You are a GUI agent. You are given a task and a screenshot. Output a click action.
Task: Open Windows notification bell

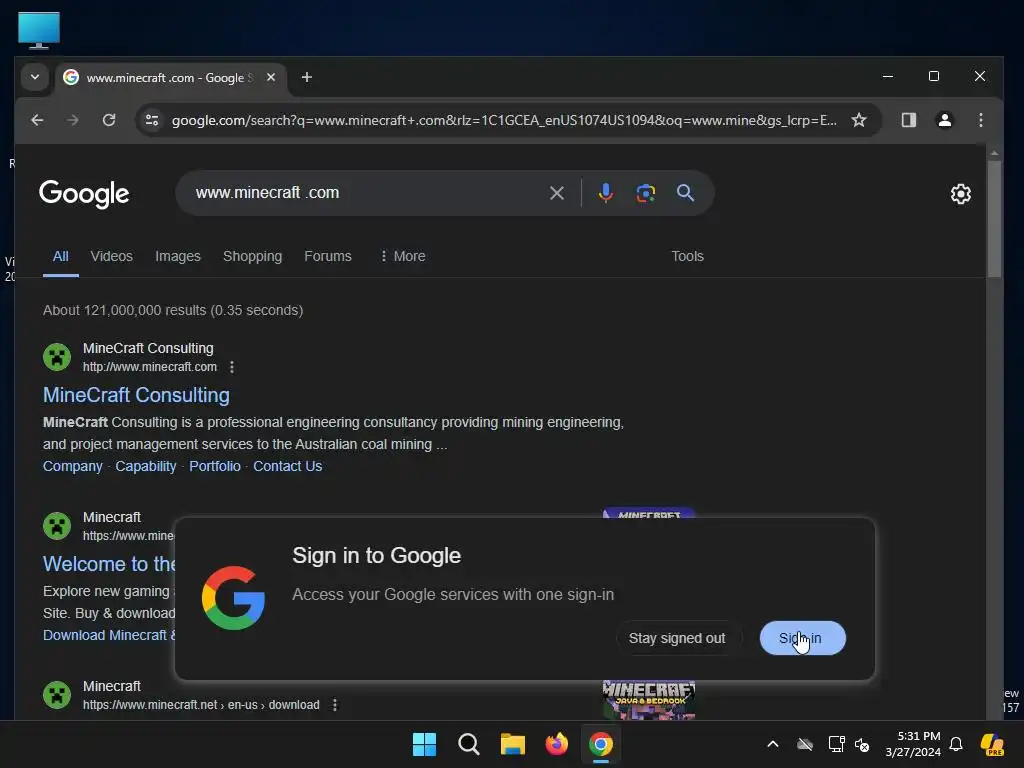[956, 744]
